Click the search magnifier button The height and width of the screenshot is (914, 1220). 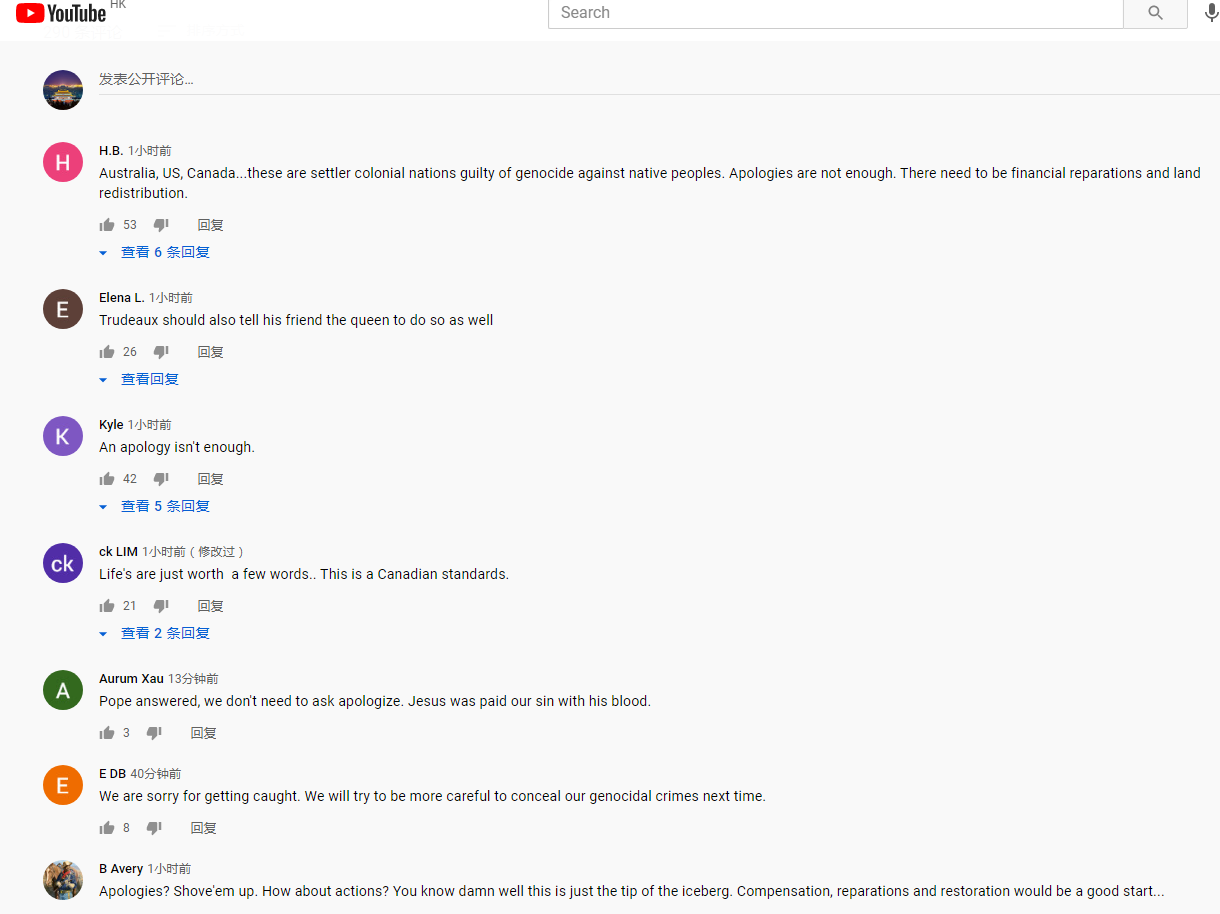click(1155, 13)
